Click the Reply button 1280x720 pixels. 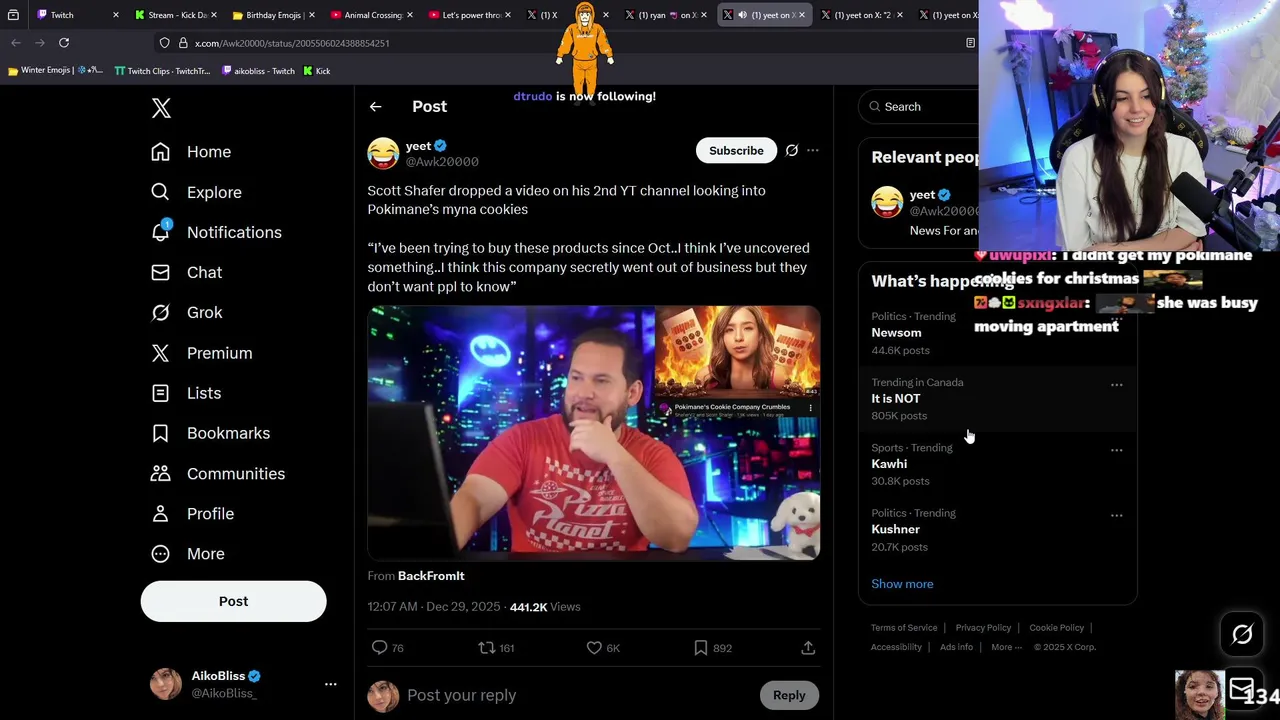pyautogui.click(x=789, y=695)
